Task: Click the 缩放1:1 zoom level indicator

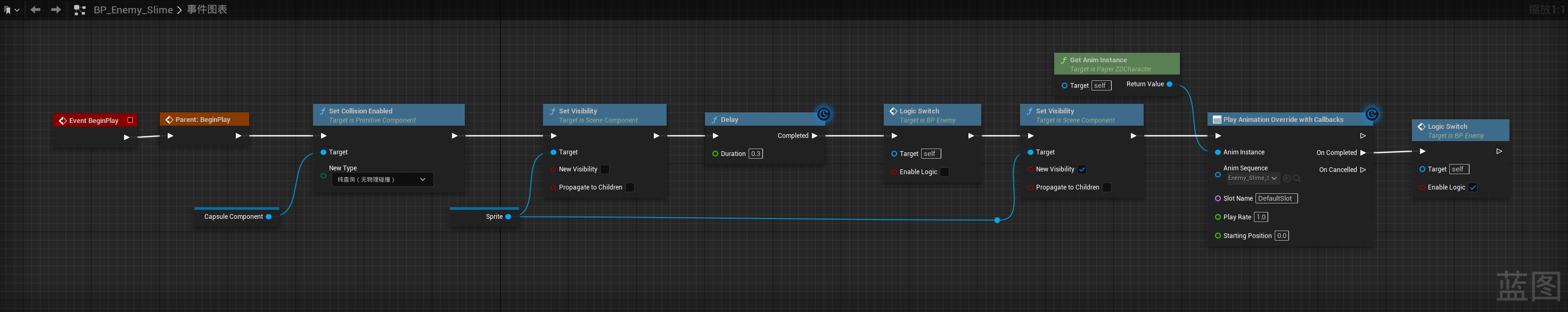Action: pos(1546,10)
